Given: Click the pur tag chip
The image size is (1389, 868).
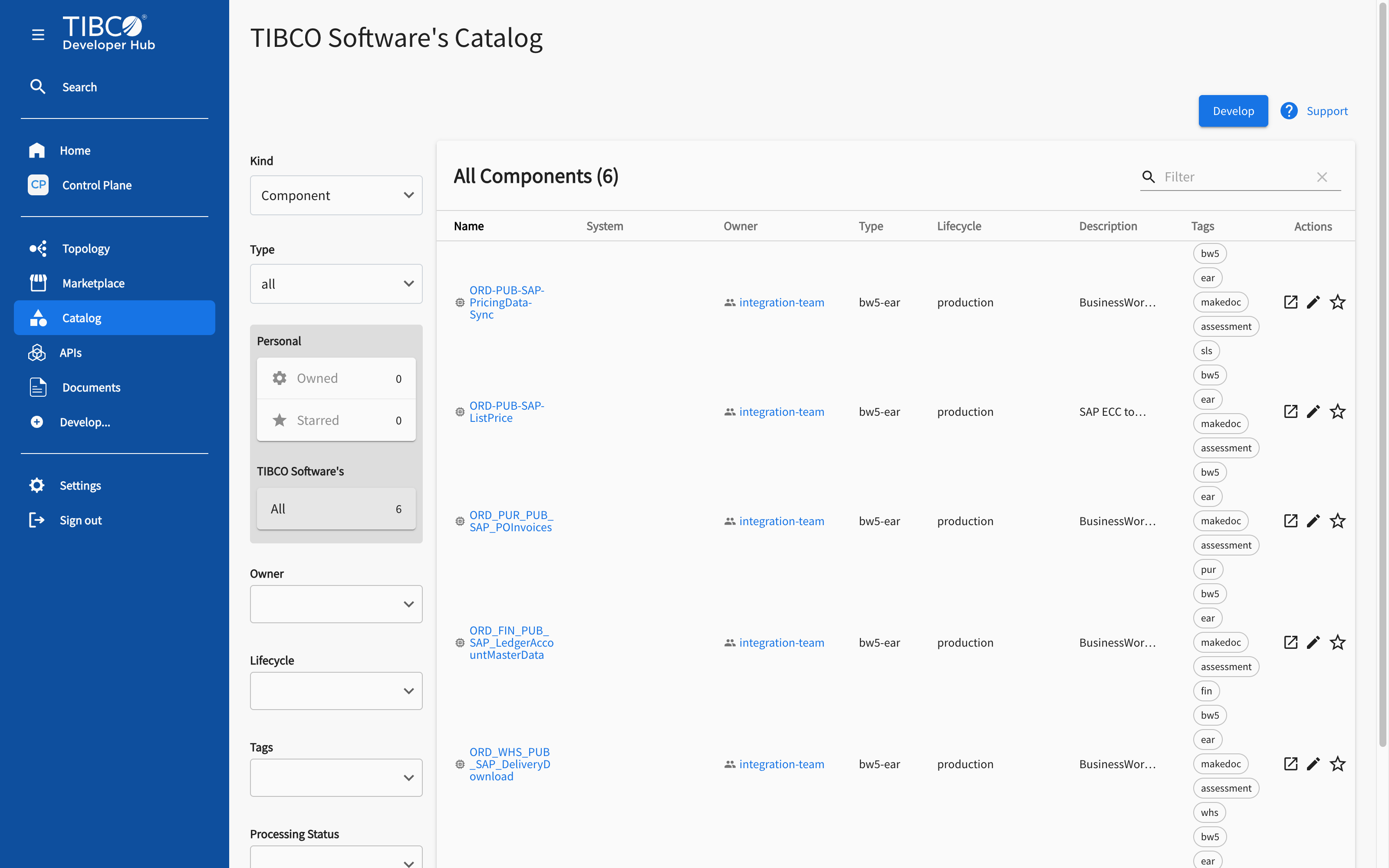Looking at the screenshot, I should 1208,569.
